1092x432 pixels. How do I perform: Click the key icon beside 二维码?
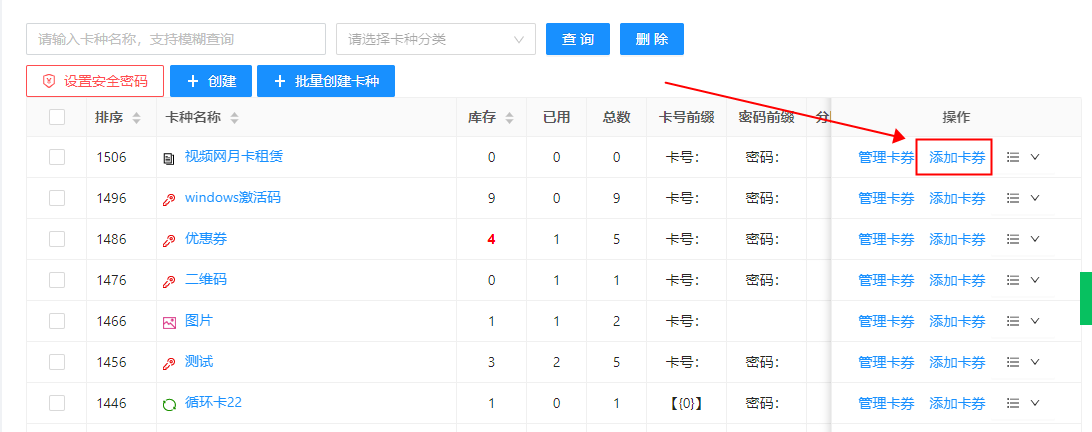[169, 282]
